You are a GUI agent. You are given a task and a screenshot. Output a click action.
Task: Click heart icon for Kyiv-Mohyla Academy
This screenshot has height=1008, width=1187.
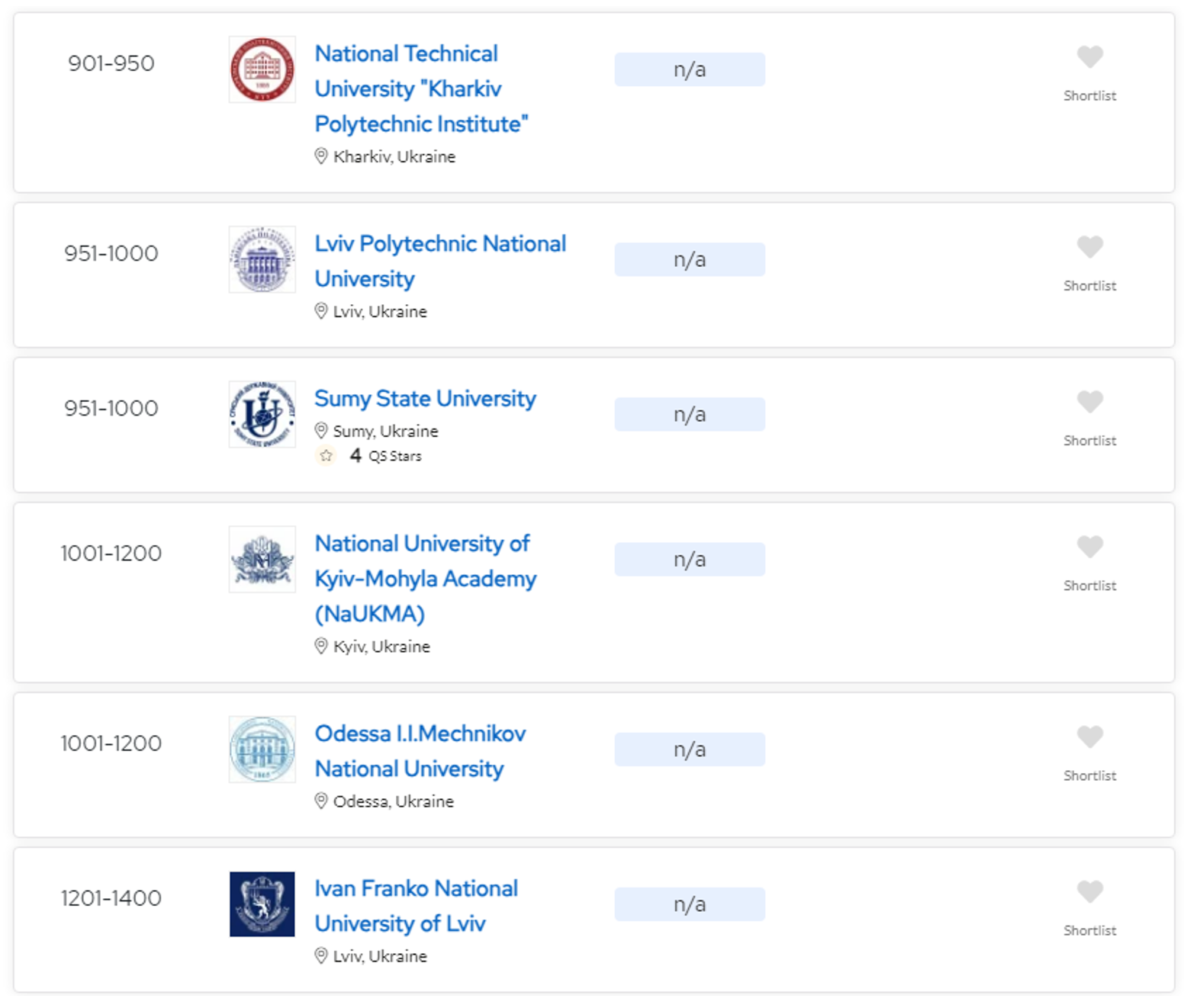[x=1089, y=547]
